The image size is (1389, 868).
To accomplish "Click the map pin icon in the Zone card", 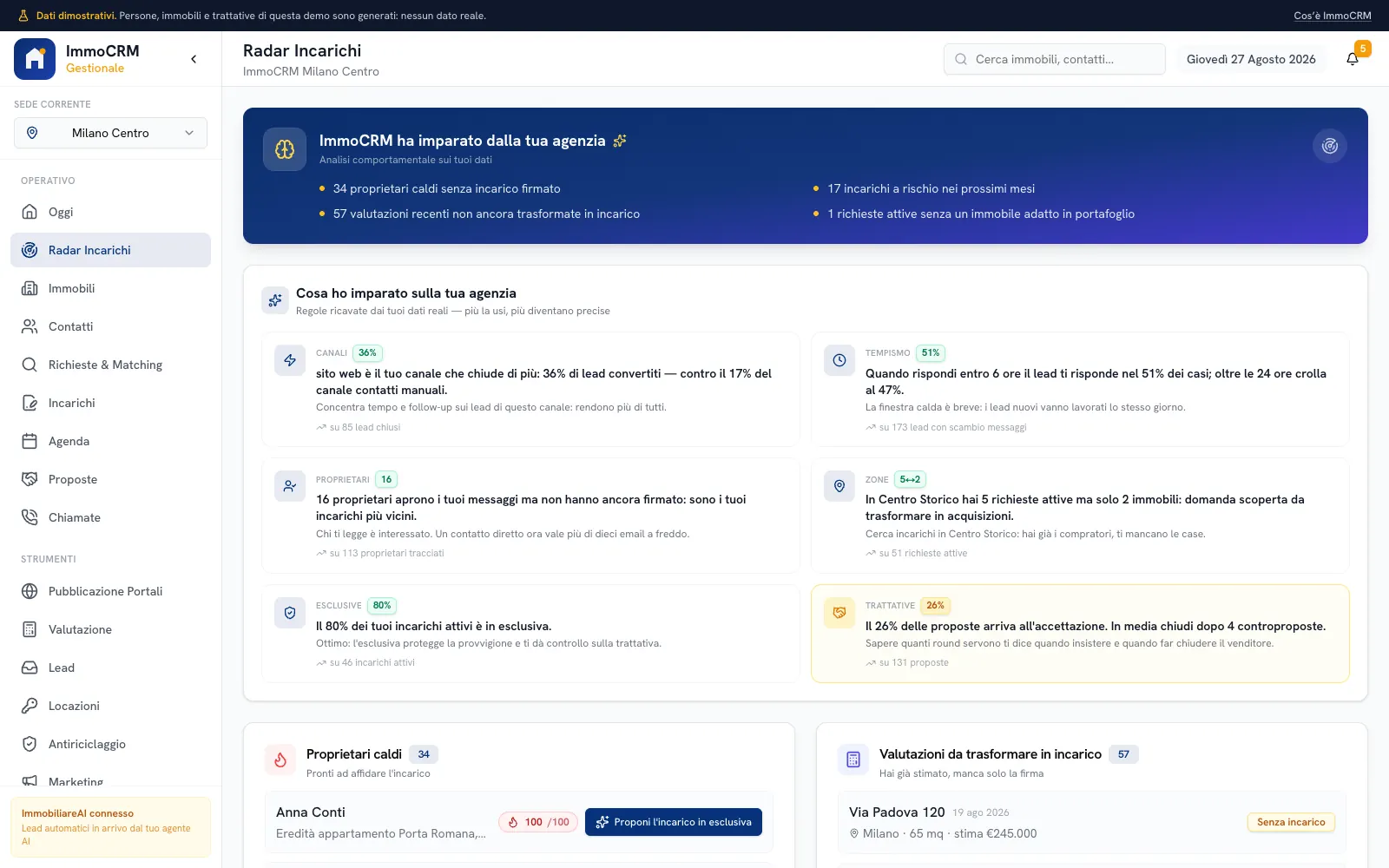I will click(x=839, y=486).
